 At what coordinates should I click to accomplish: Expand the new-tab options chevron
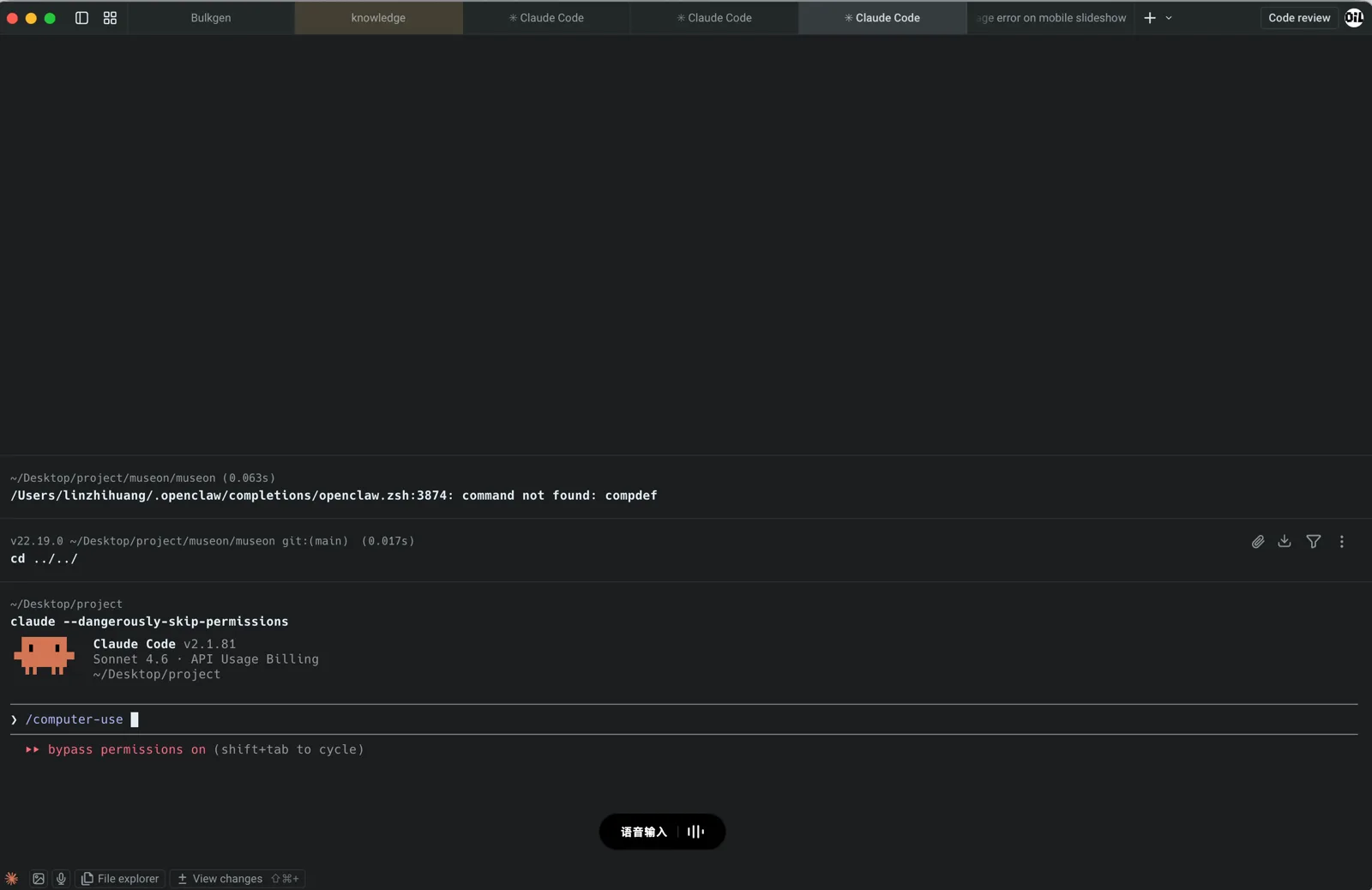pyautogui.click(x=1169, y=17)
